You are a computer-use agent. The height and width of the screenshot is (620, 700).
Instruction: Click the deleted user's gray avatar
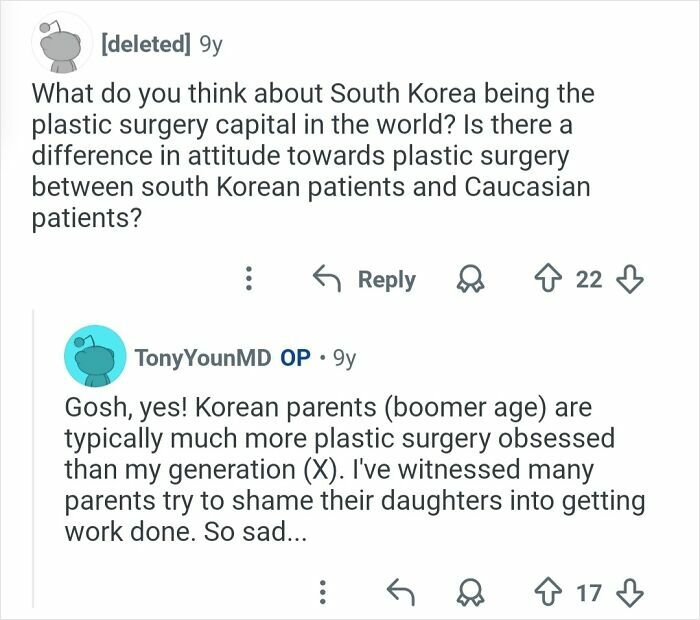59,46
